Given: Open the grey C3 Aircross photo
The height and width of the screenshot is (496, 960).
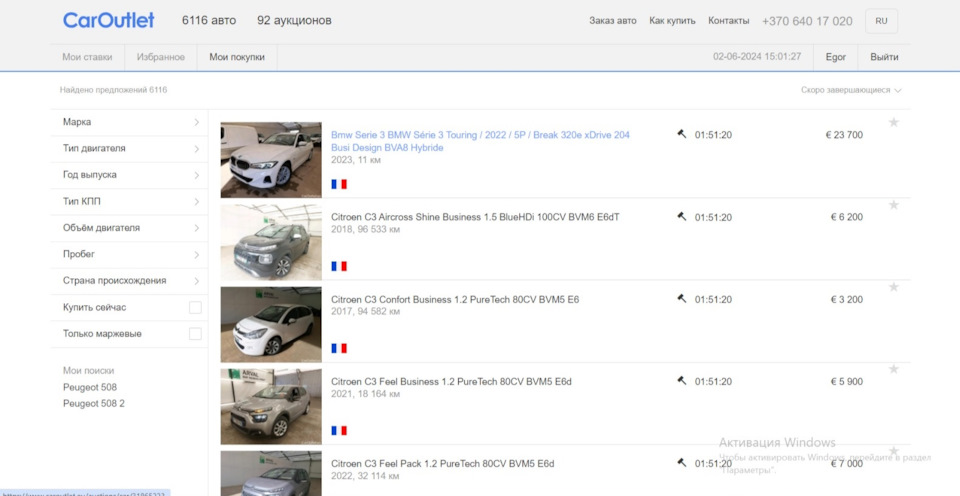Looking at the screenshot, I should click(x=271, y=242).
